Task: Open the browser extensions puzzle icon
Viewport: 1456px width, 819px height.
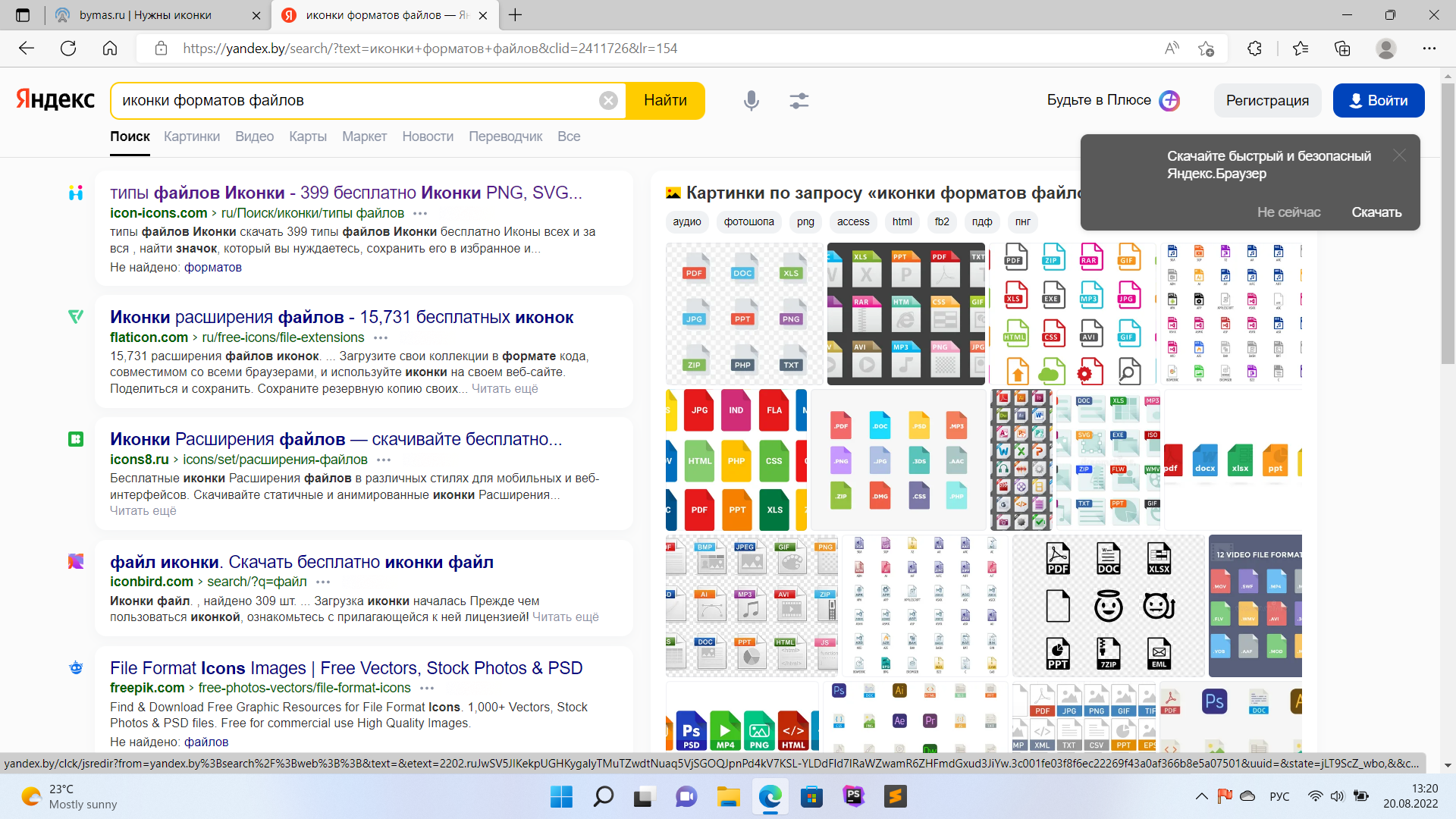Action: click(x=1254, y=49)
